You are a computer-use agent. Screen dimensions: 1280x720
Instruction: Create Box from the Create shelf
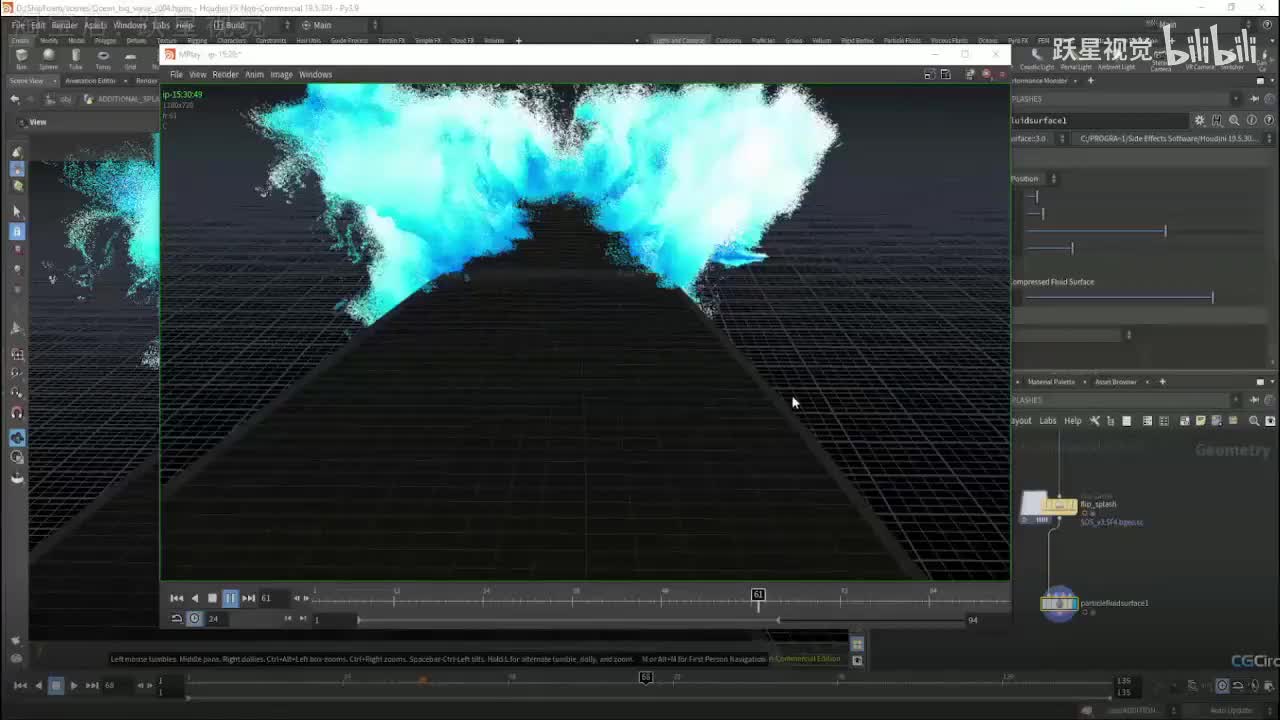pos(22,59)
